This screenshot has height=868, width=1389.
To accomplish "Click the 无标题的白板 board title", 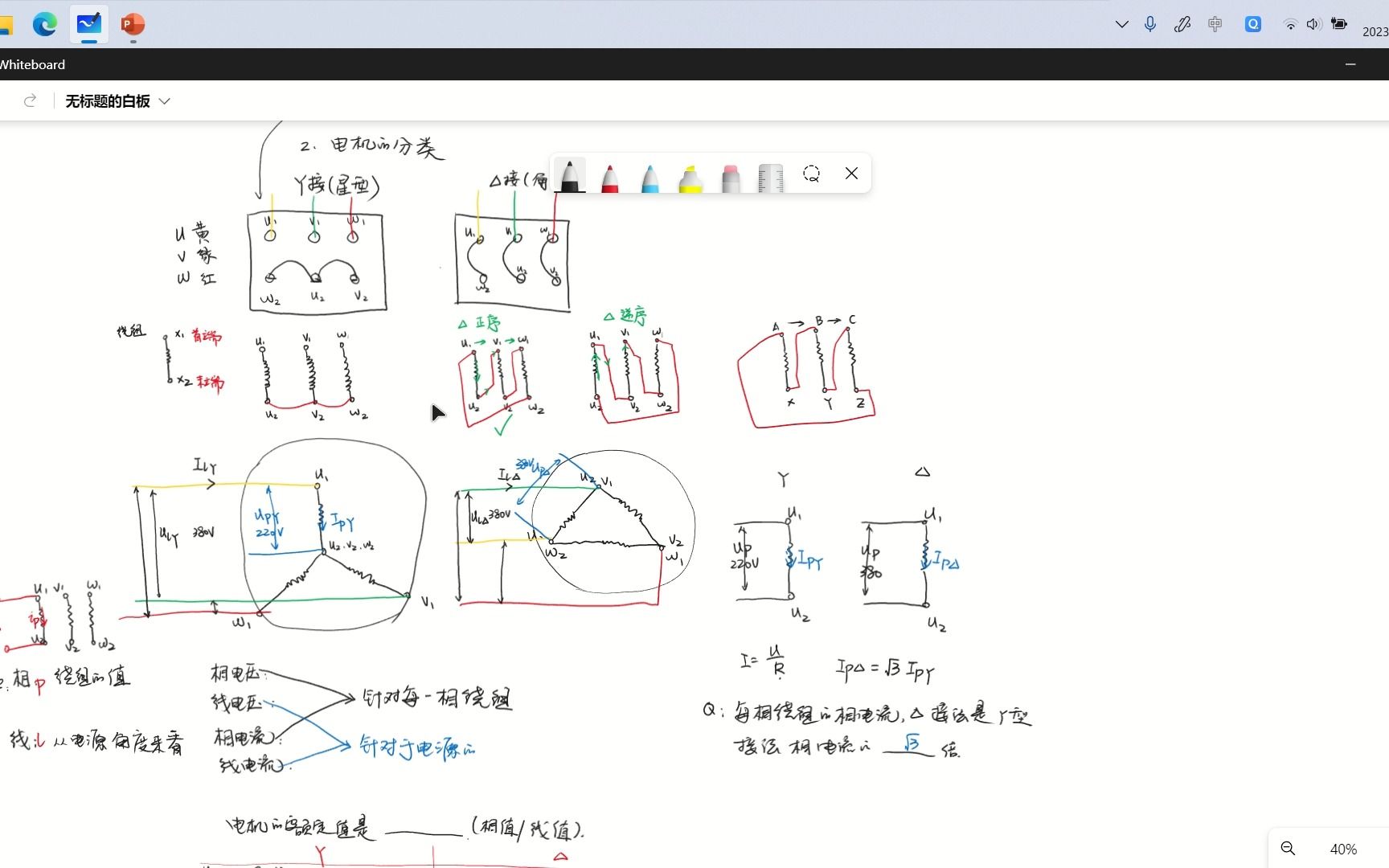I will [x=108, y=101].
